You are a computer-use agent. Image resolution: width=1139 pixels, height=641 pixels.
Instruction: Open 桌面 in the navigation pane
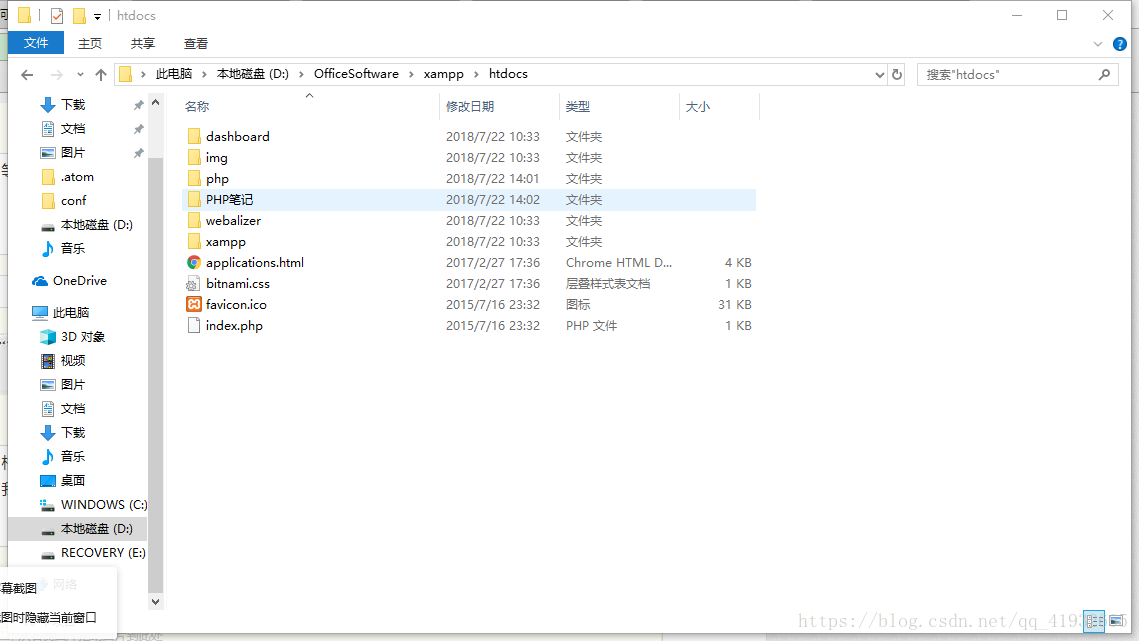tap(73, 480)
